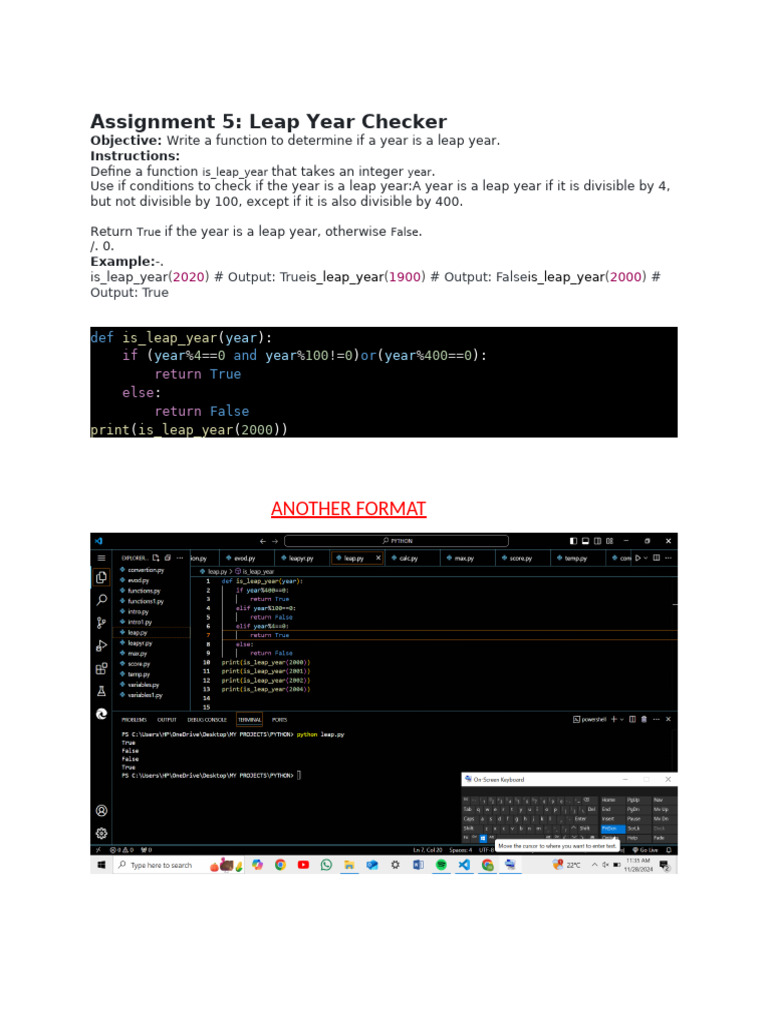The width and height of the screenshot is (768, 1024).
Task: Click the New File icon in Explorer
Action: pos(156,558)
